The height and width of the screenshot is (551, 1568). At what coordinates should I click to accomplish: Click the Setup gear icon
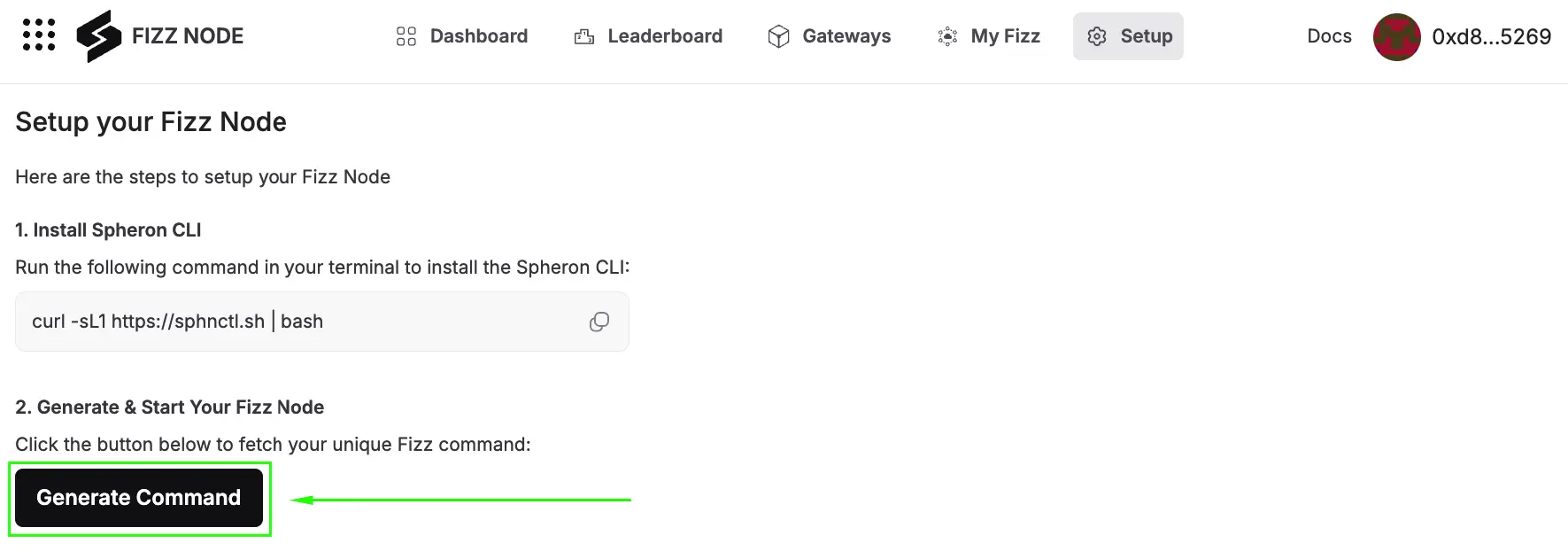click(1097, 36)
